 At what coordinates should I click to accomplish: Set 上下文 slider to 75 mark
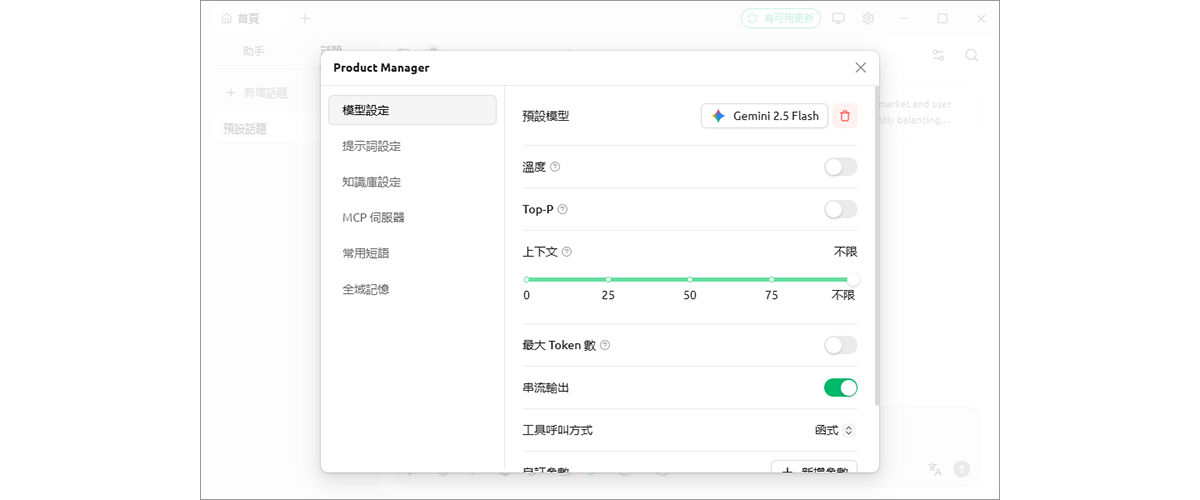click(772, 280)
